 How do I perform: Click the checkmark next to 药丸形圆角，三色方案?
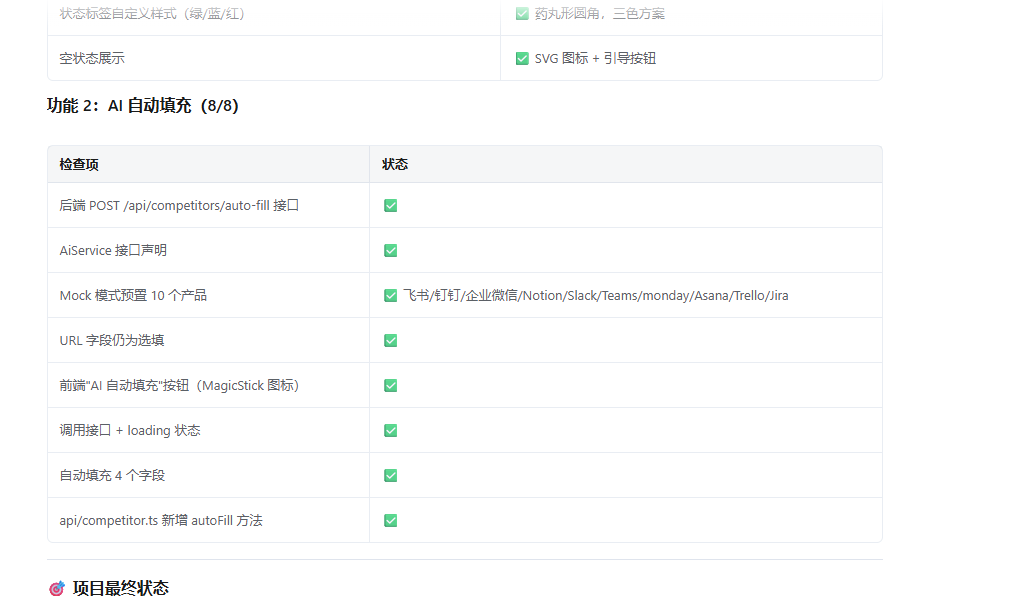[x=522, y=14]
